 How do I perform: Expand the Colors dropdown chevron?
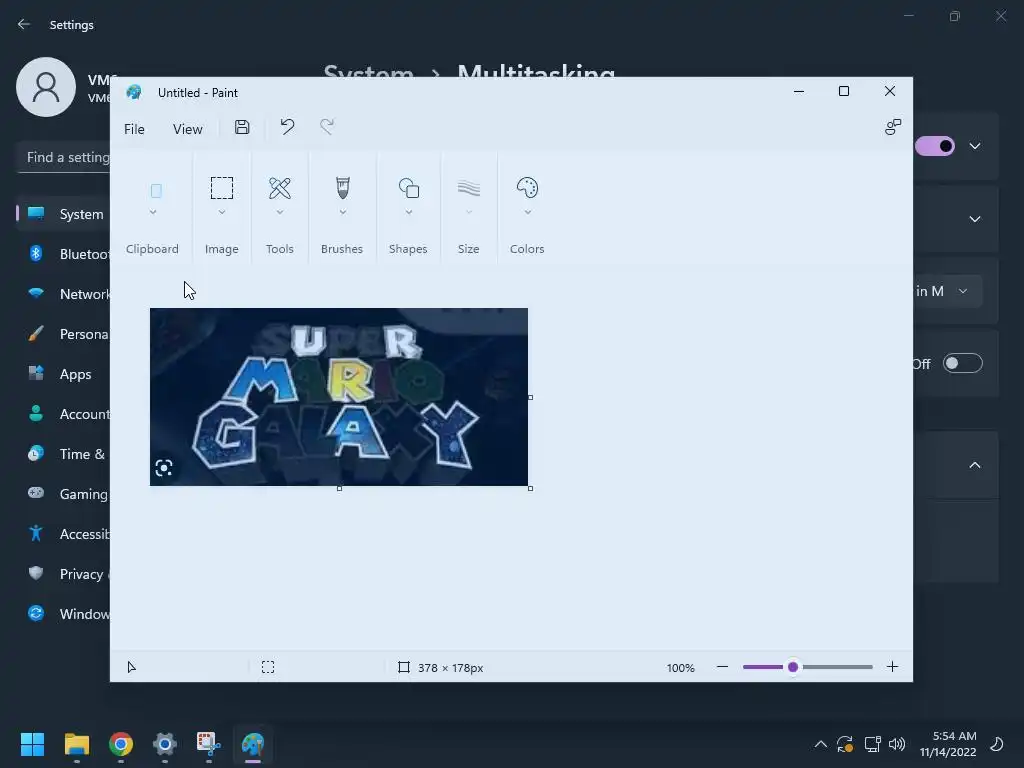528,212
